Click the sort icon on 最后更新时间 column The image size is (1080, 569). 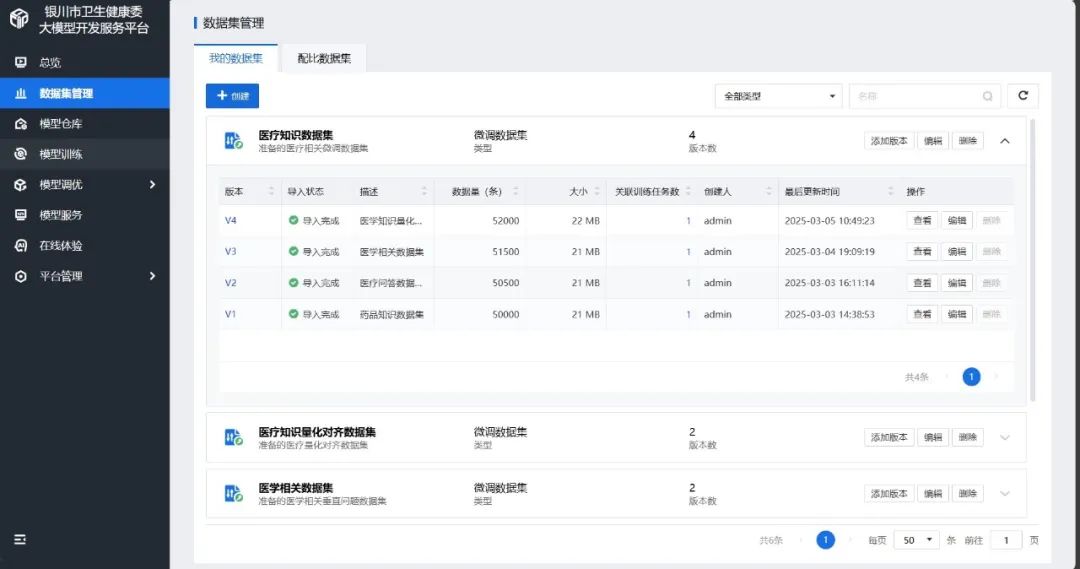(890, 191)
